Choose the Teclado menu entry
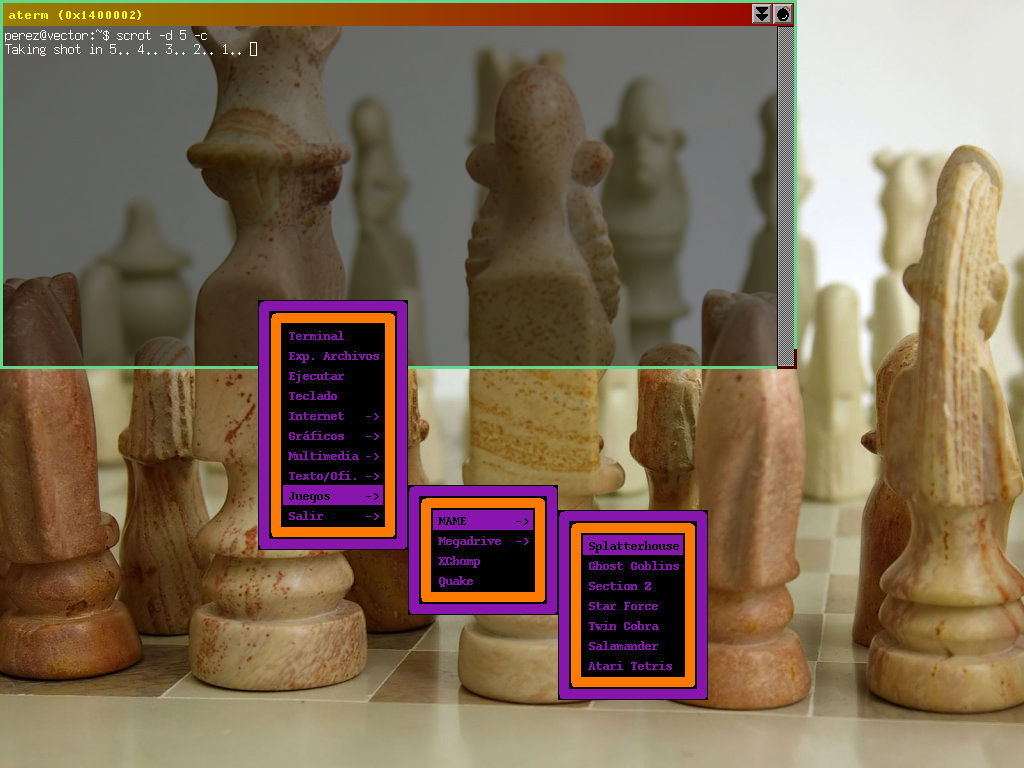Image resolution: width=1024 pixels, height=768 pixels. [333, 396]
